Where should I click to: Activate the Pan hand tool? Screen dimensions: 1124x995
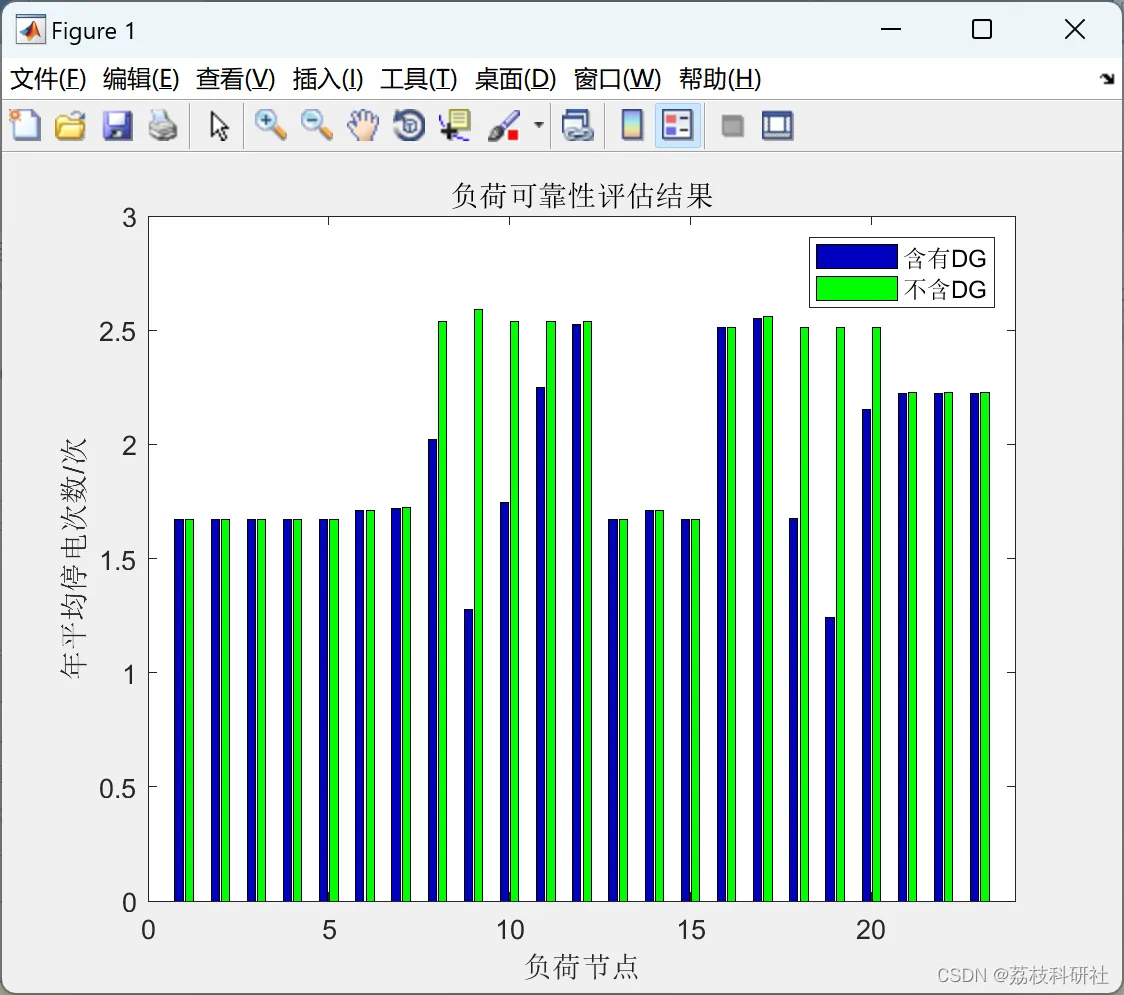[x=363, y=125]
